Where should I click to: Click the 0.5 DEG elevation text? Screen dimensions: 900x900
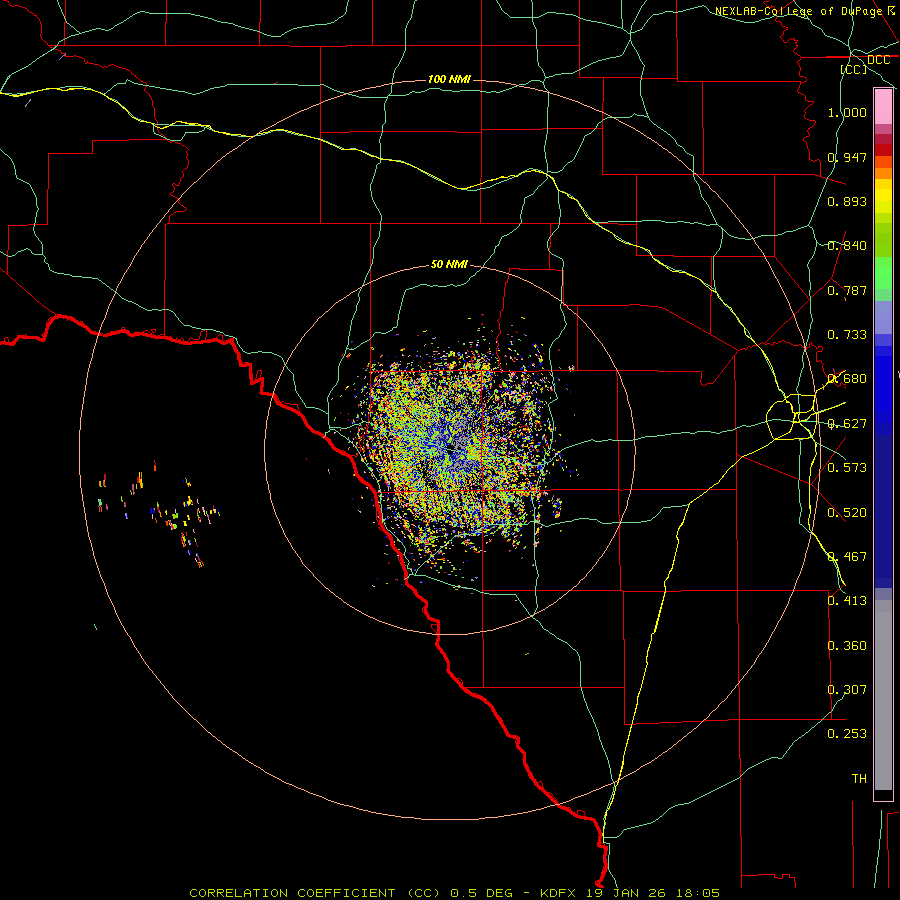pyautogui.click(x=483, y=893)
